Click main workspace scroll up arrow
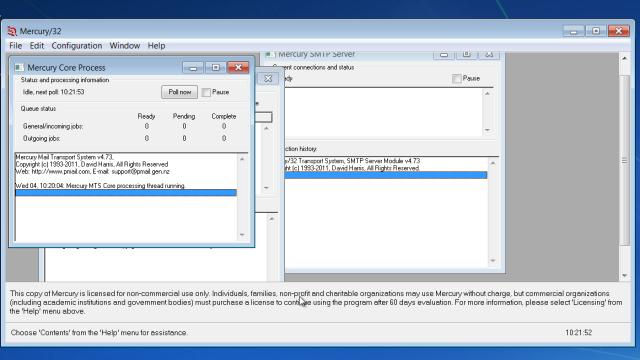 tap(625, 59)
